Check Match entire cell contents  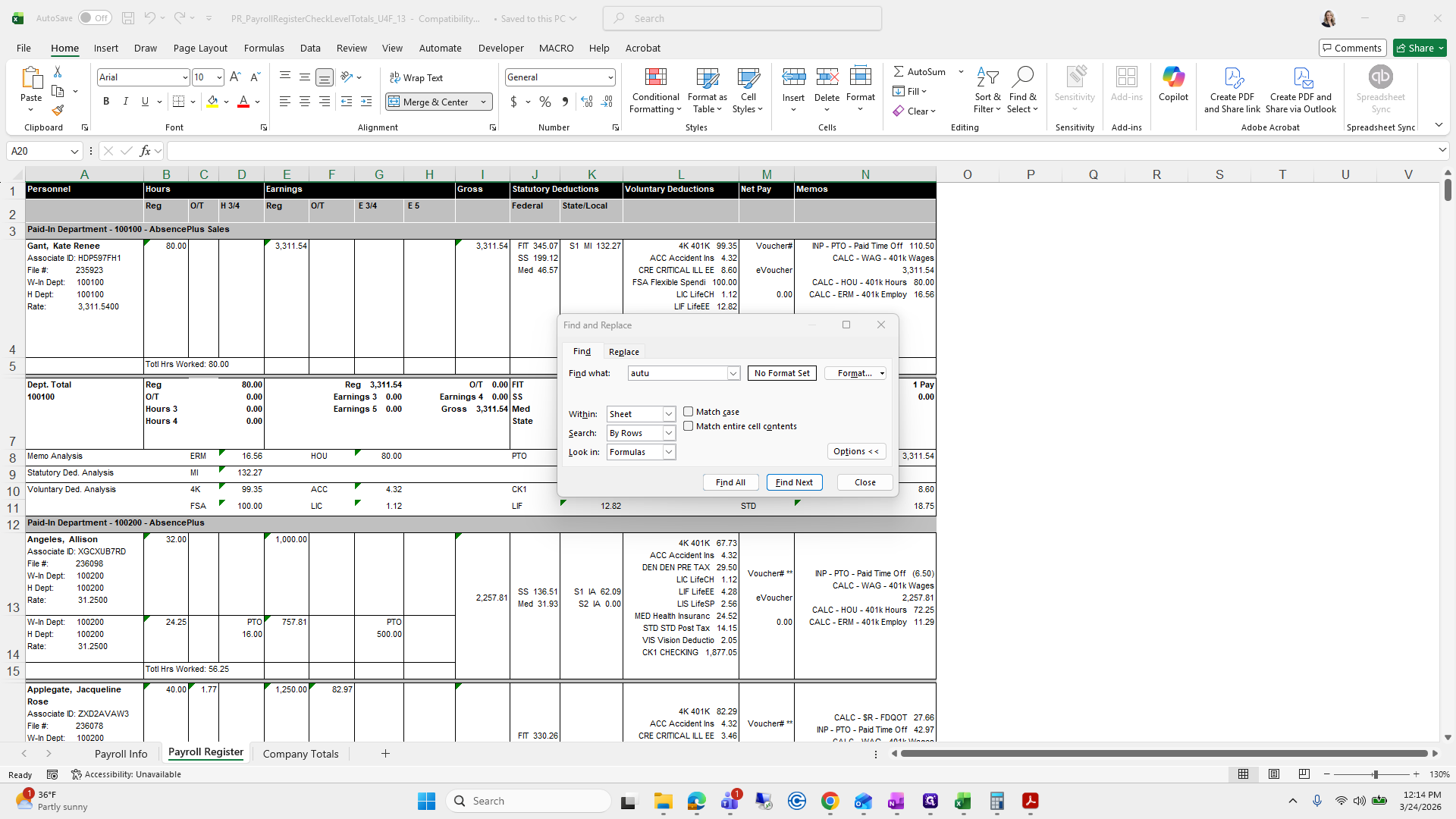tap(689, 426)
